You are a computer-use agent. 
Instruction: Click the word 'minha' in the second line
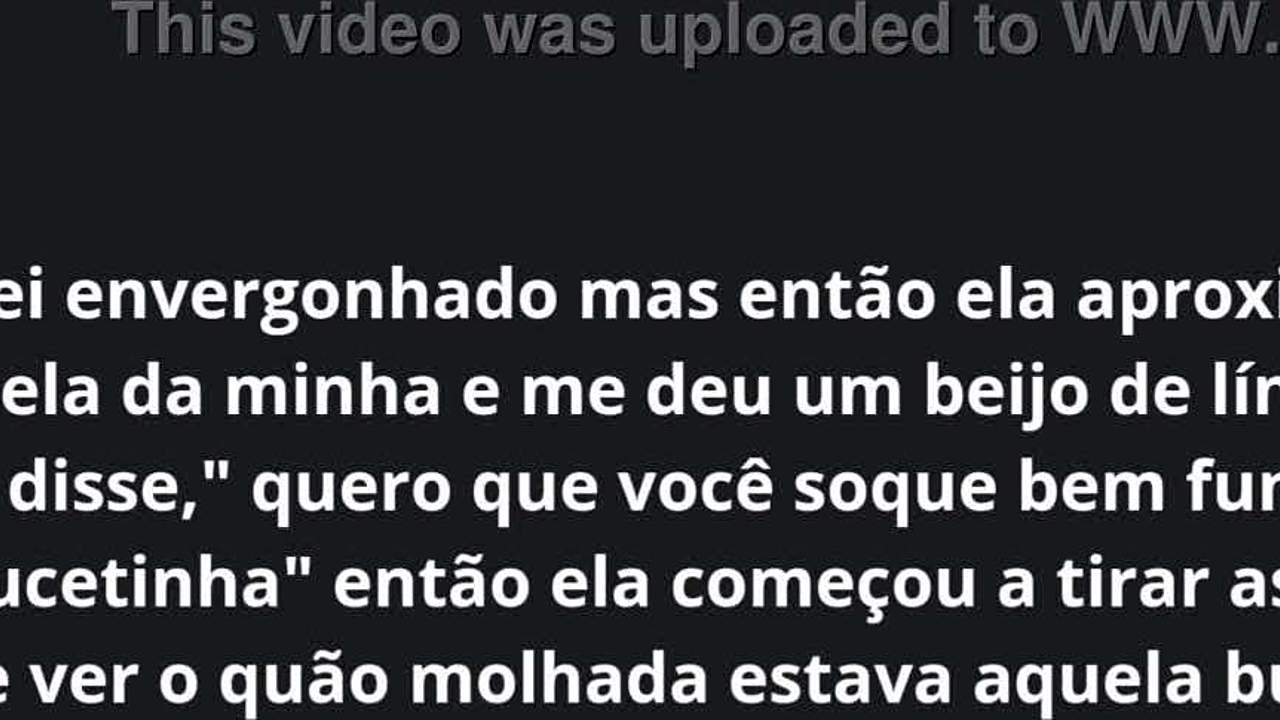click(331, 391)
